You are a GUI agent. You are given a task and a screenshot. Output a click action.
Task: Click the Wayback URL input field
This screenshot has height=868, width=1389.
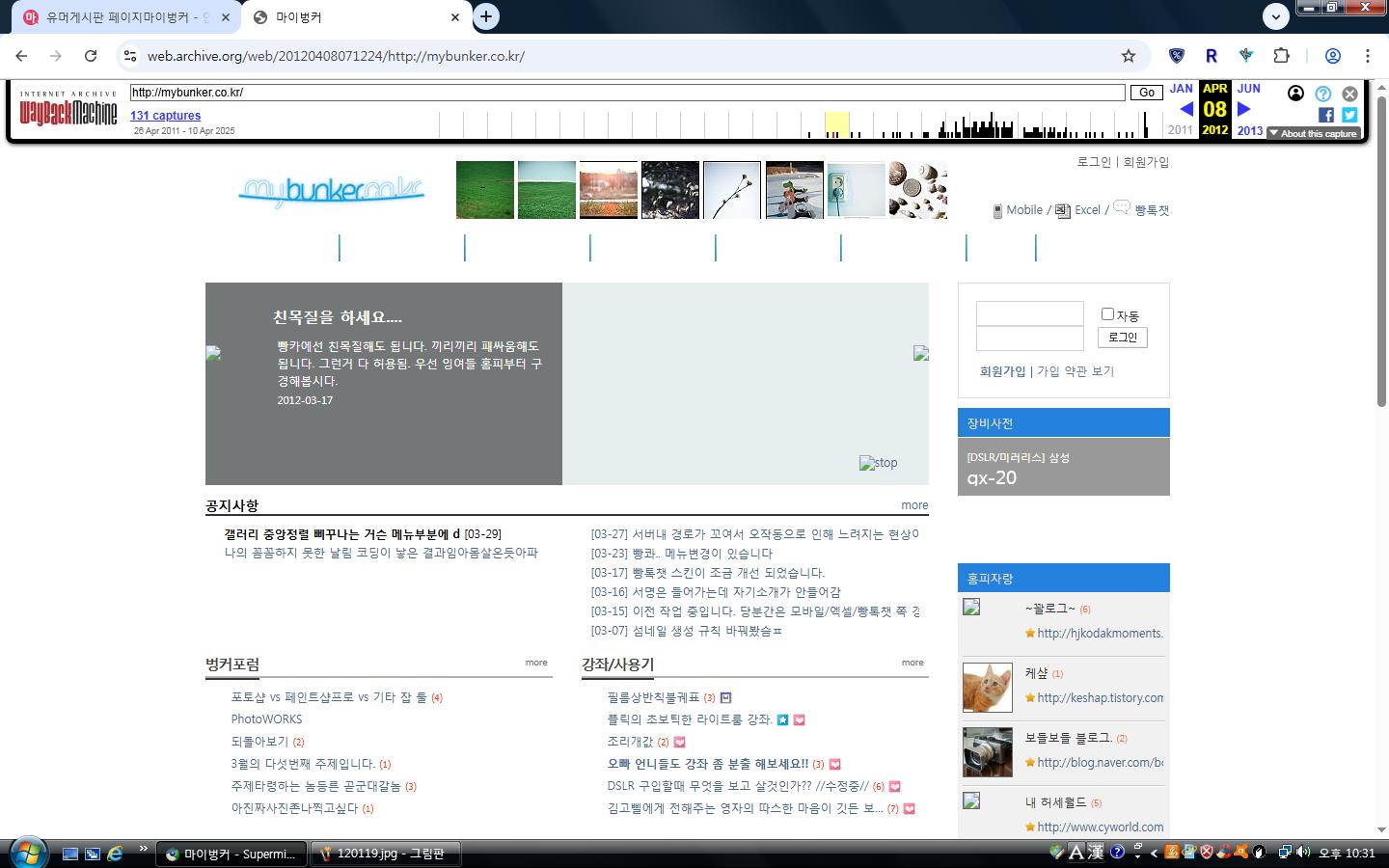tap(627, 93)
